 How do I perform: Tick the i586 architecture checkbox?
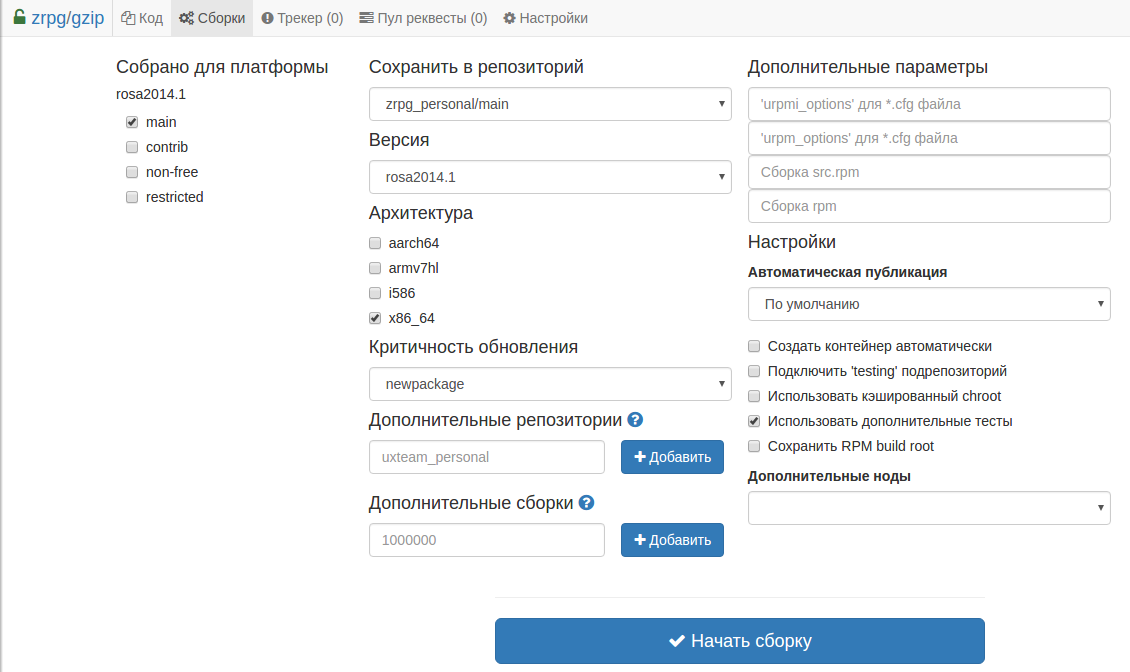pyautogui.click(x=375, y=293)
